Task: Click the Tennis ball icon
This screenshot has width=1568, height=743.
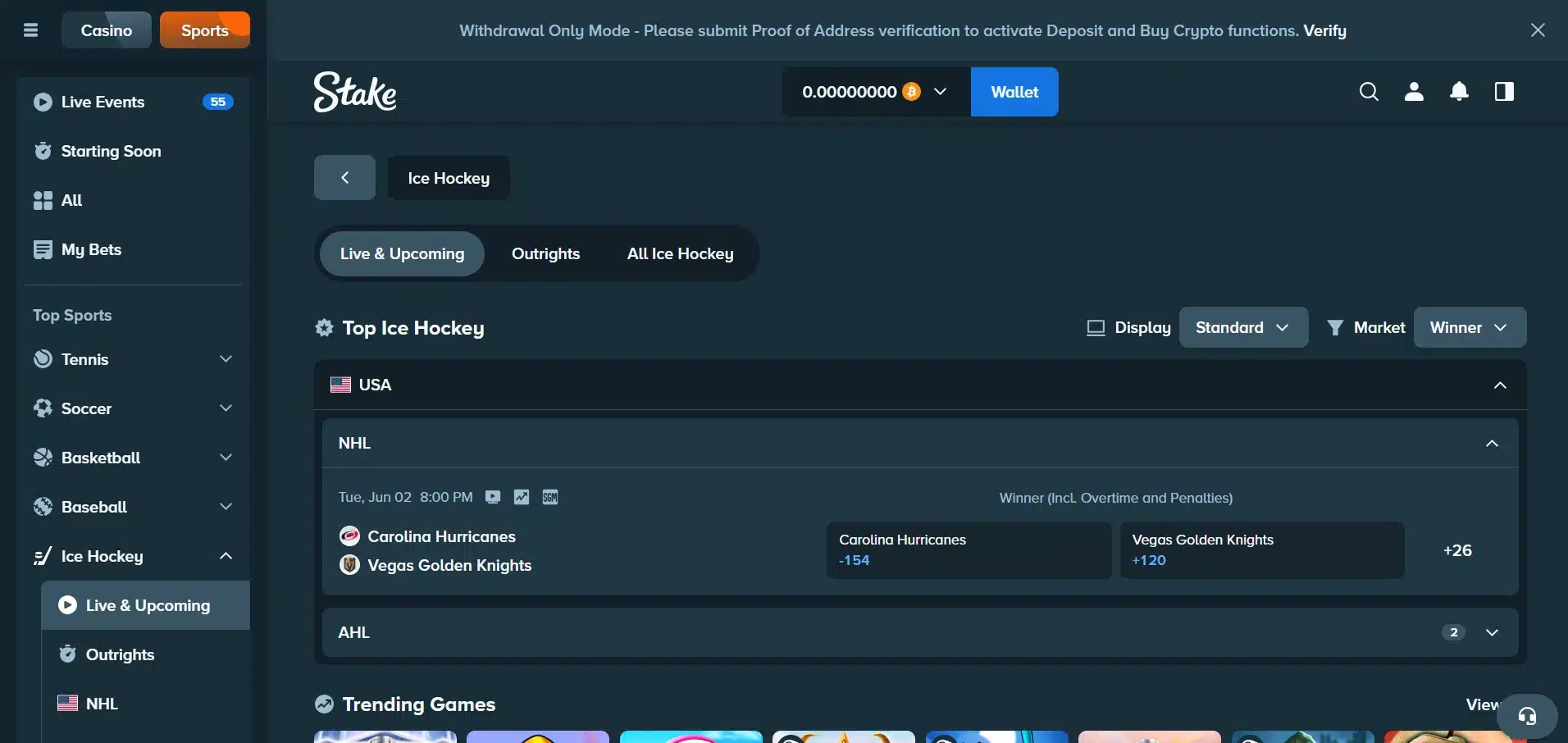Action: tap(43, 359)
